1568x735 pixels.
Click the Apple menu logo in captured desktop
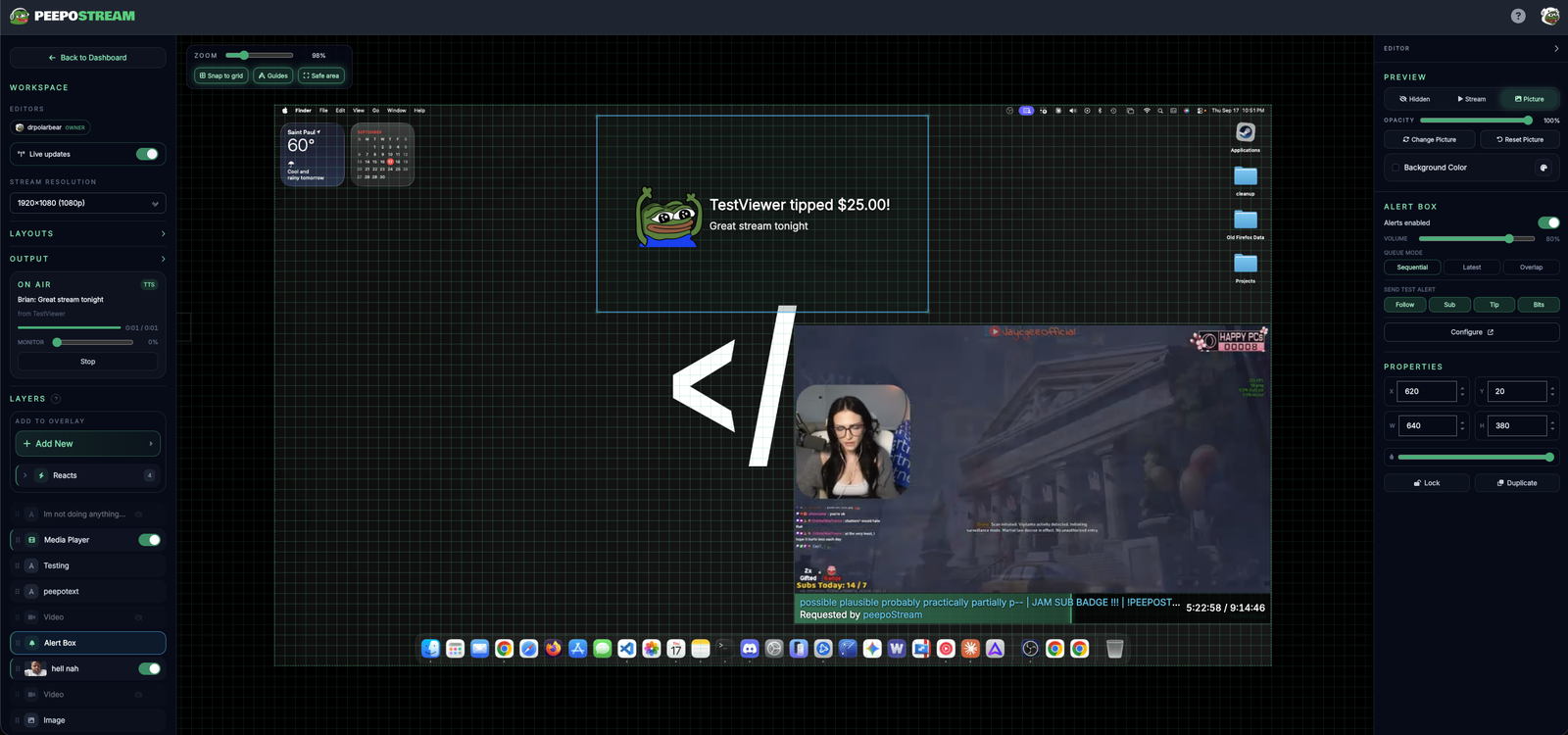[285, 111]
